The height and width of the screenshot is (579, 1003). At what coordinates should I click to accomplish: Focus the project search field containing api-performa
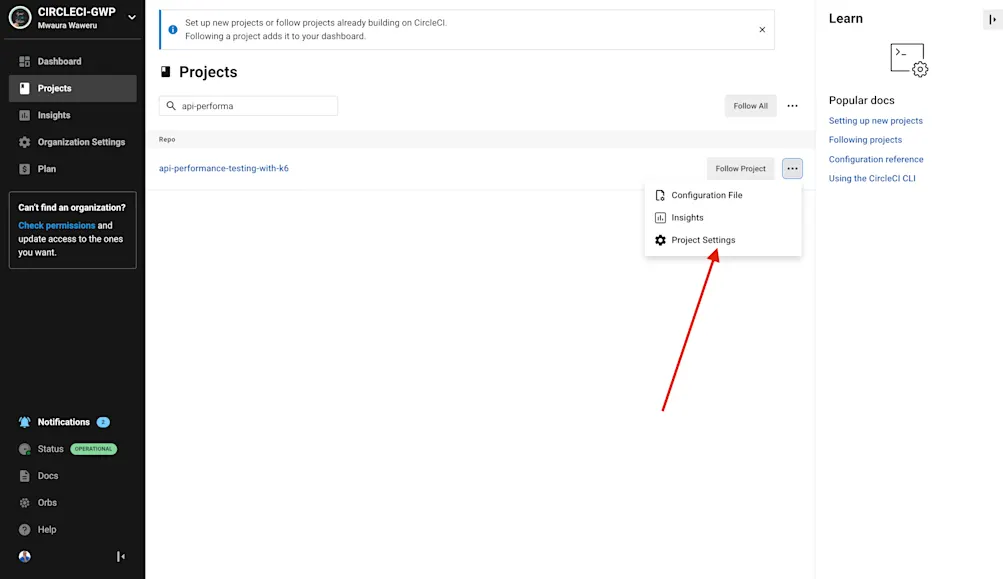(x=248, y=106)
